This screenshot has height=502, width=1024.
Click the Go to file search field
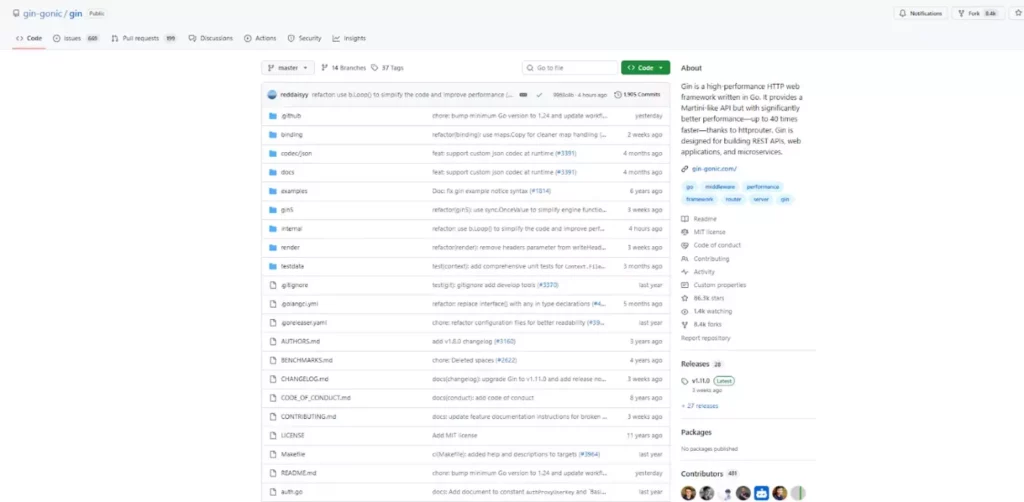click(570, 68)
